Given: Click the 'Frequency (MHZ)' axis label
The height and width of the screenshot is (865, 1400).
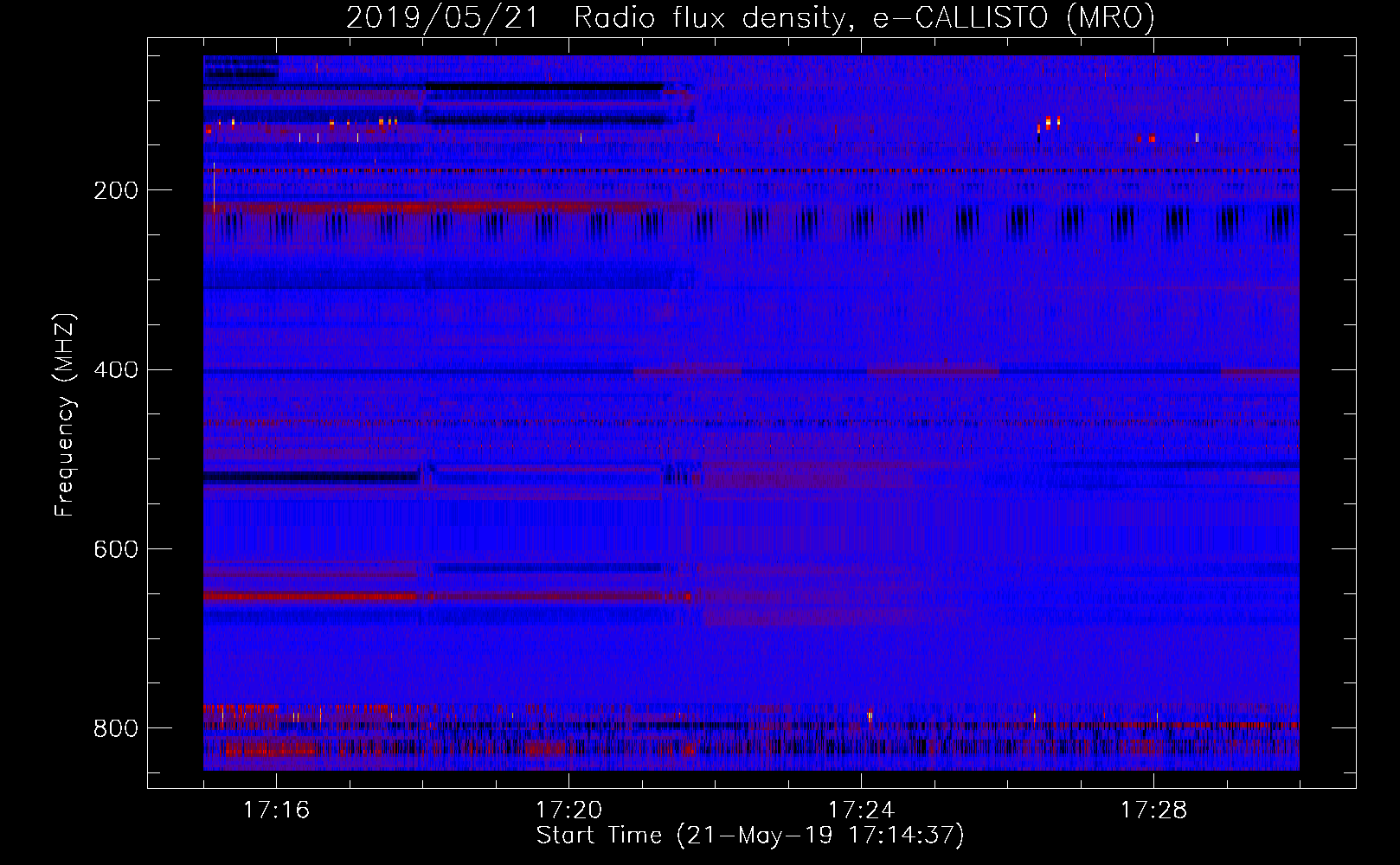Looking at the screenshot, I should pyautogui.click(x=65, y=415).
